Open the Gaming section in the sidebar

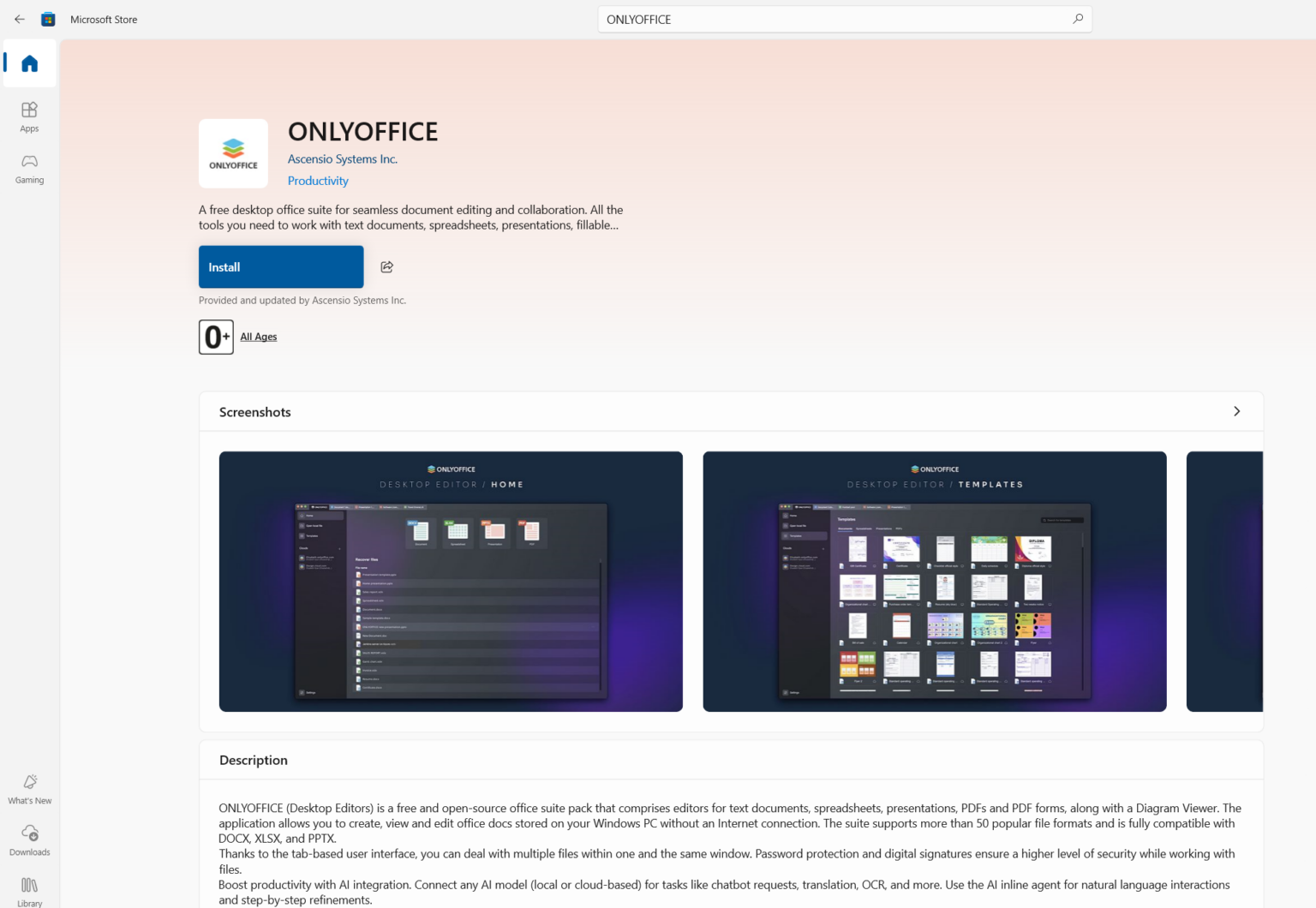click(29, 168)
